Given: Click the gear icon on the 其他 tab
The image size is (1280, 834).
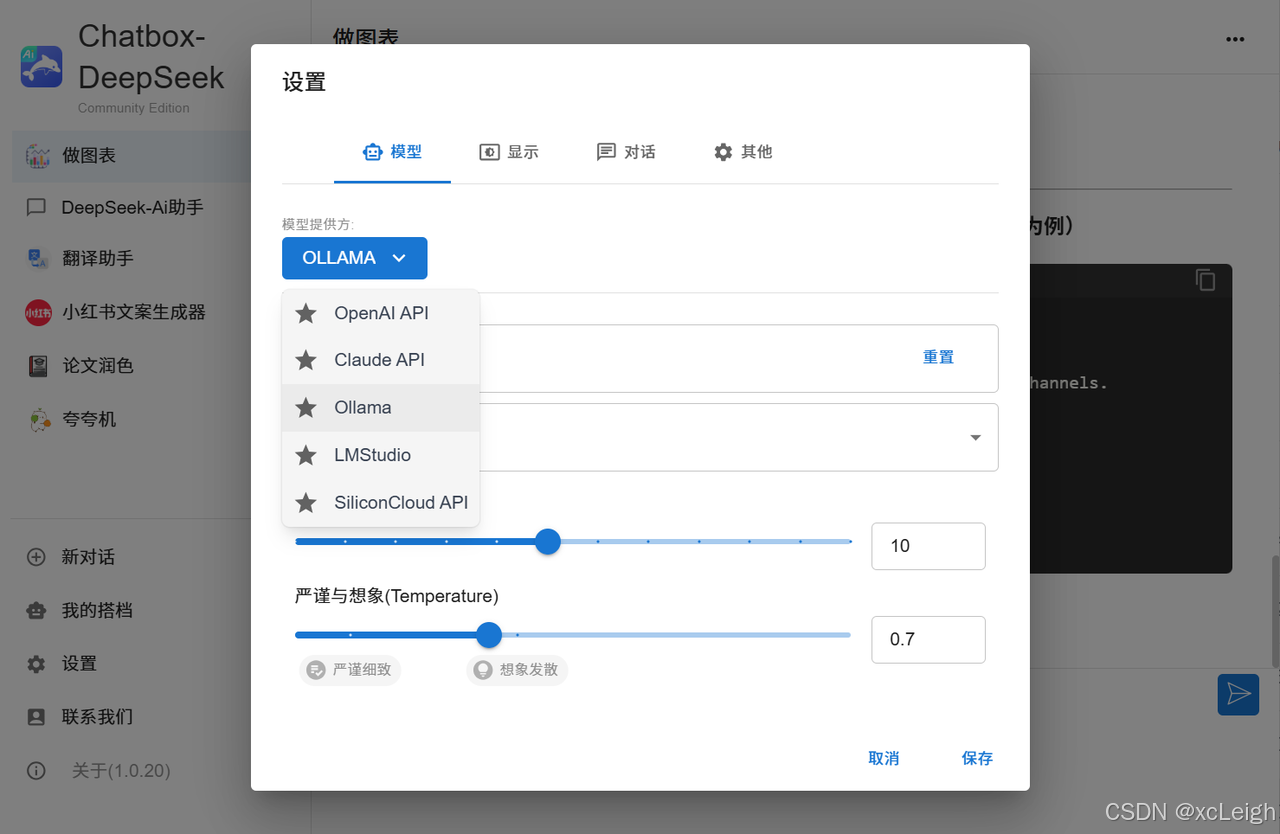Looking at the screenshot, I should (x=723, y=152).
